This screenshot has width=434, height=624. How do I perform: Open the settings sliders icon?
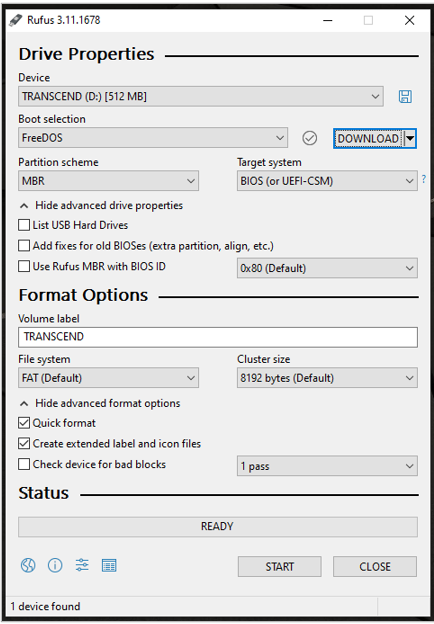(82, 565)
